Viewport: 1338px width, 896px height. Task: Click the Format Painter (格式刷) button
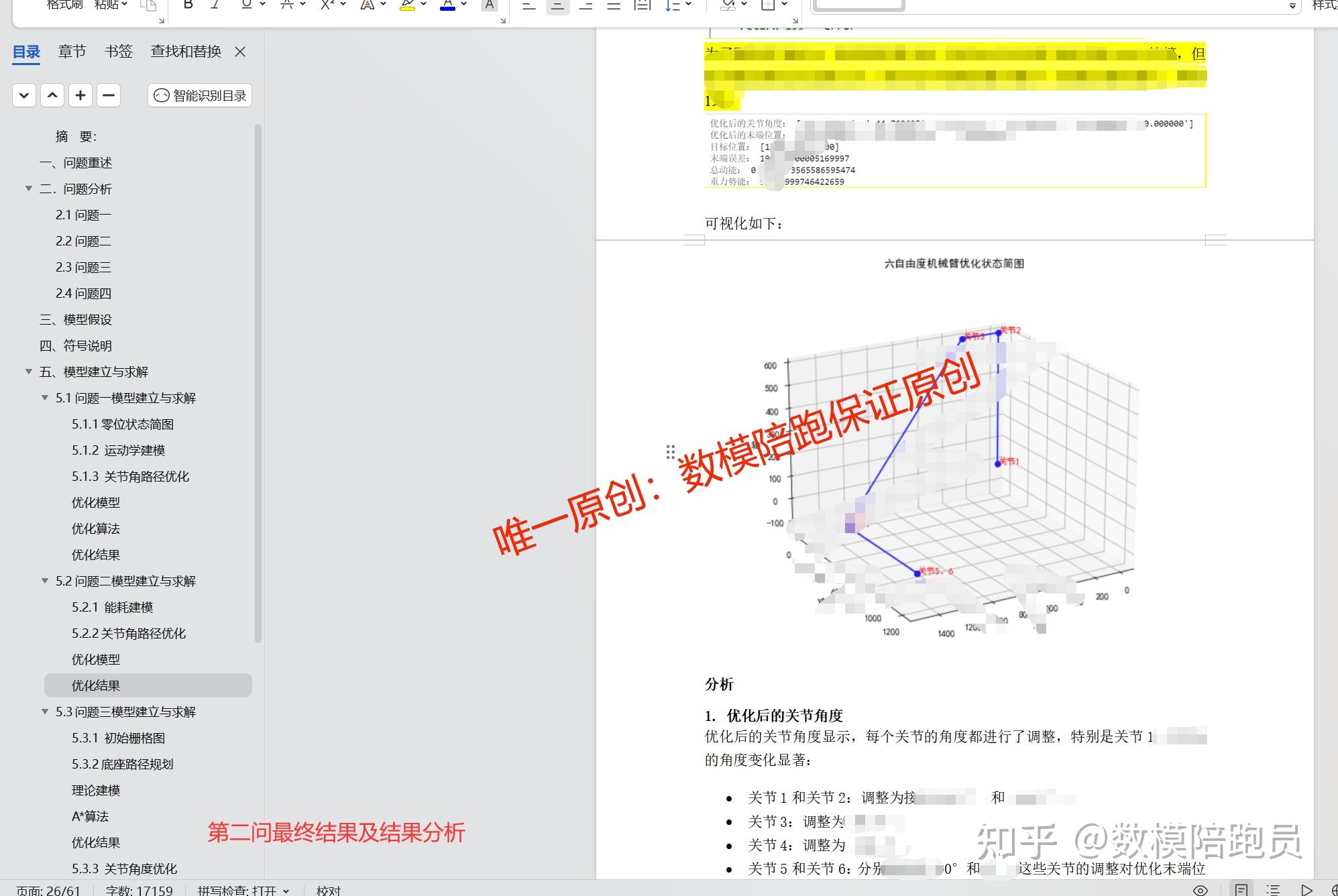click(65, 5)
